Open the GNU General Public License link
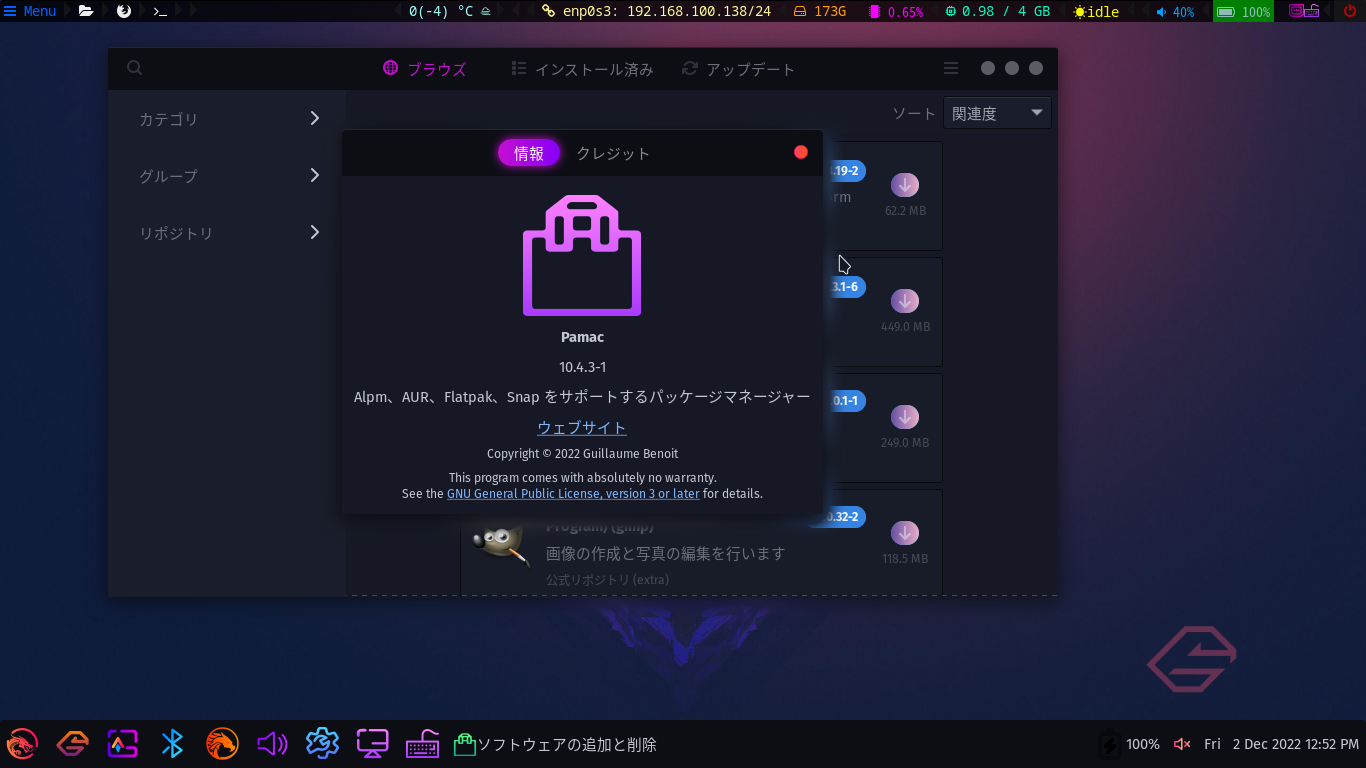The image size is (1366, 768). [573, 494]
